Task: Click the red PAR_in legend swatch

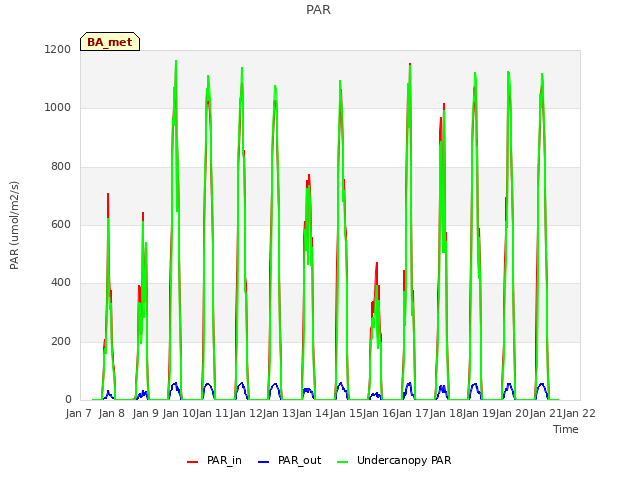Action: [x=192, y=462]
